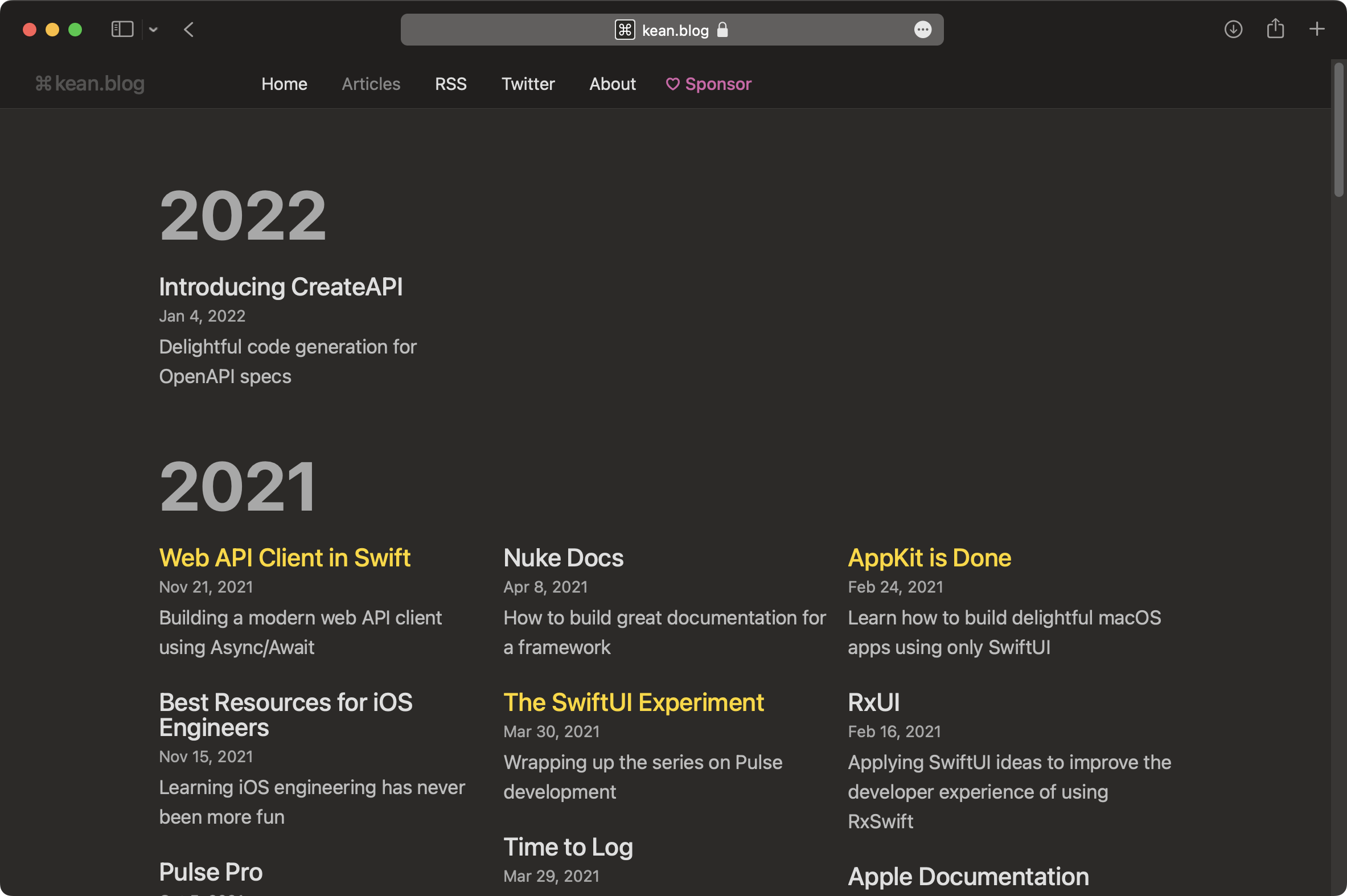Viewport: 1347px width, 896px height.
Task: Click the 2022 year heading
Action: pyautogui.click(x=243, y=216)
